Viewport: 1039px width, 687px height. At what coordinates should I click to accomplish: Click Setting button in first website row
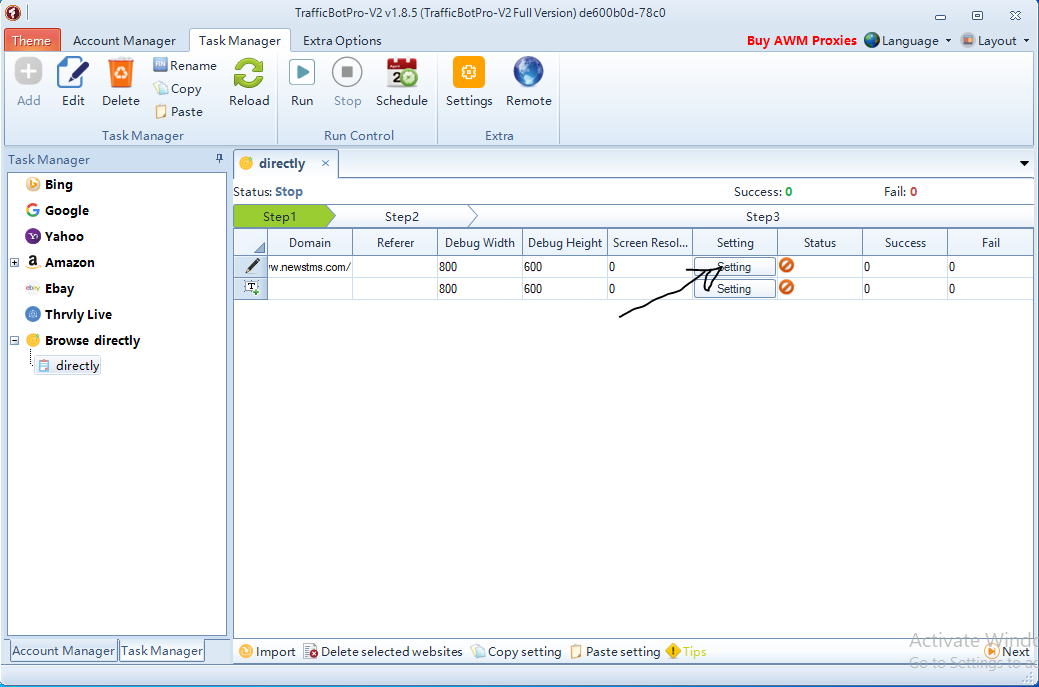point(734,267)
